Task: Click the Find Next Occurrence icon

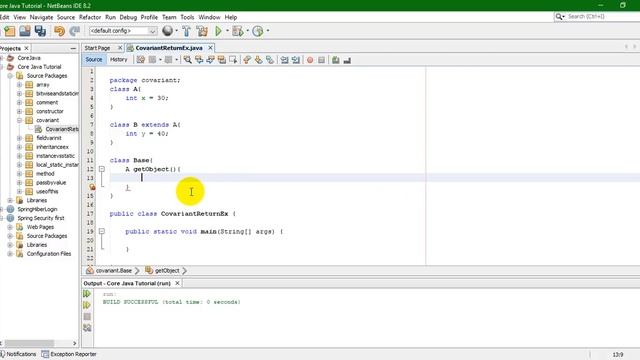Action: 210,60
